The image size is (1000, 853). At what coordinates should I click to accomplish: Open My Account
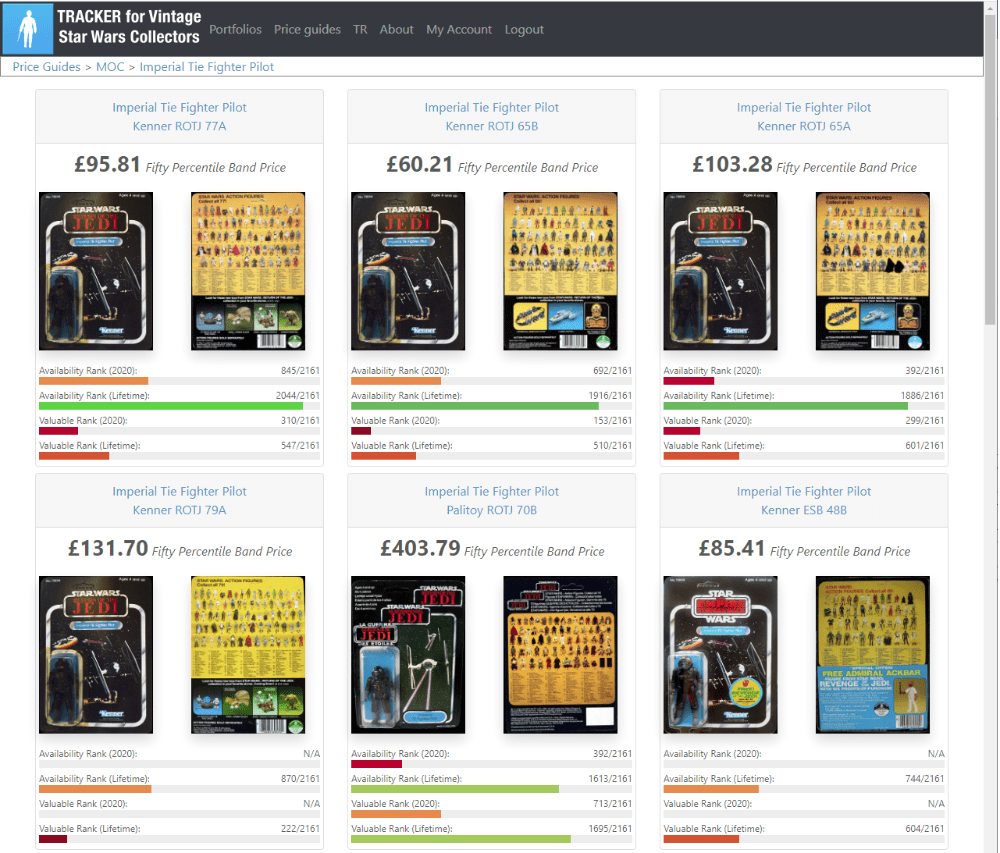coord(459,29)
